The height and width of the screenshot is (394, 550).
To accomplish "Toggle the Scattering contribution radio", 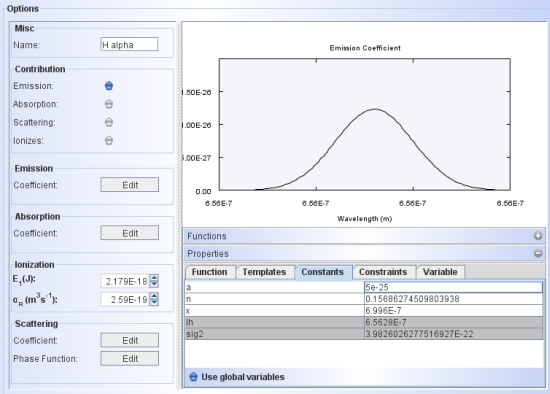I will 109,122.
